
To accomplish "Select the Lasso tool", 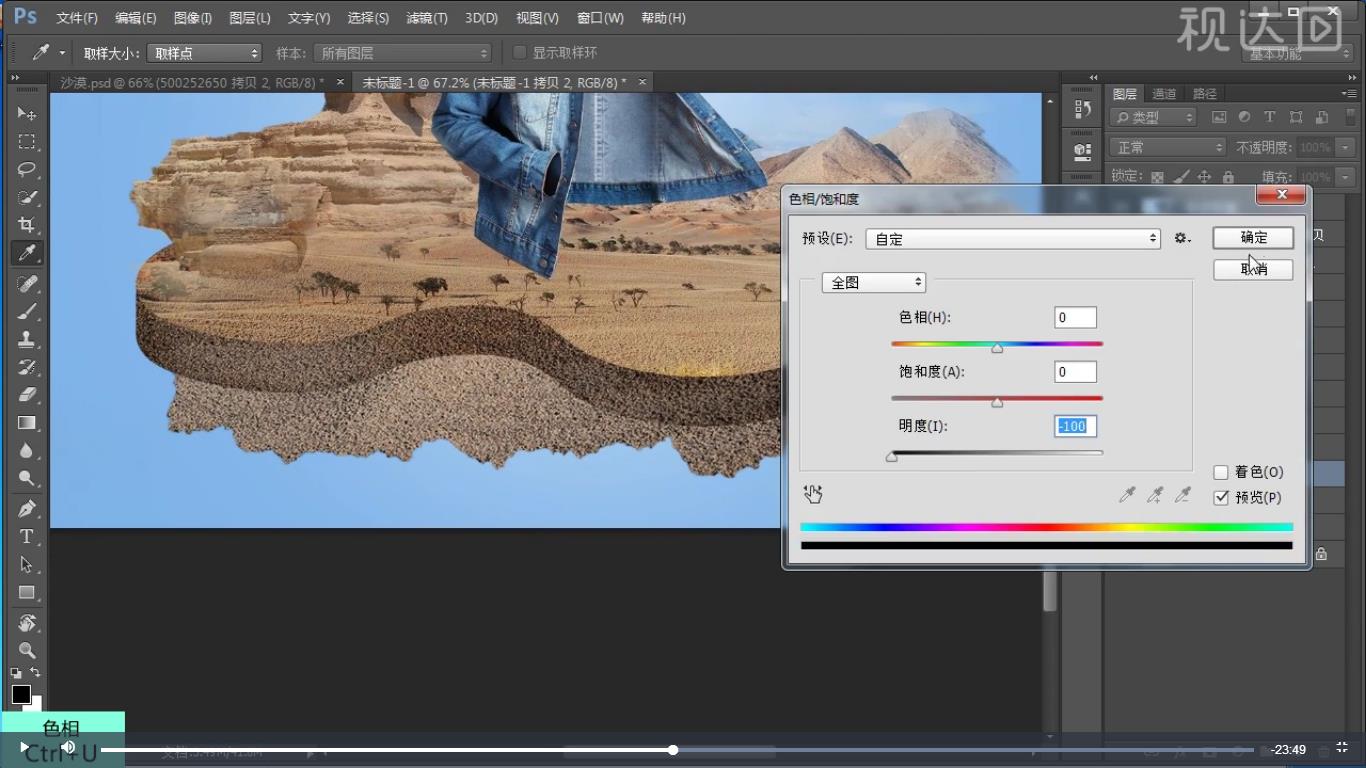I will (x=27, y=169).
